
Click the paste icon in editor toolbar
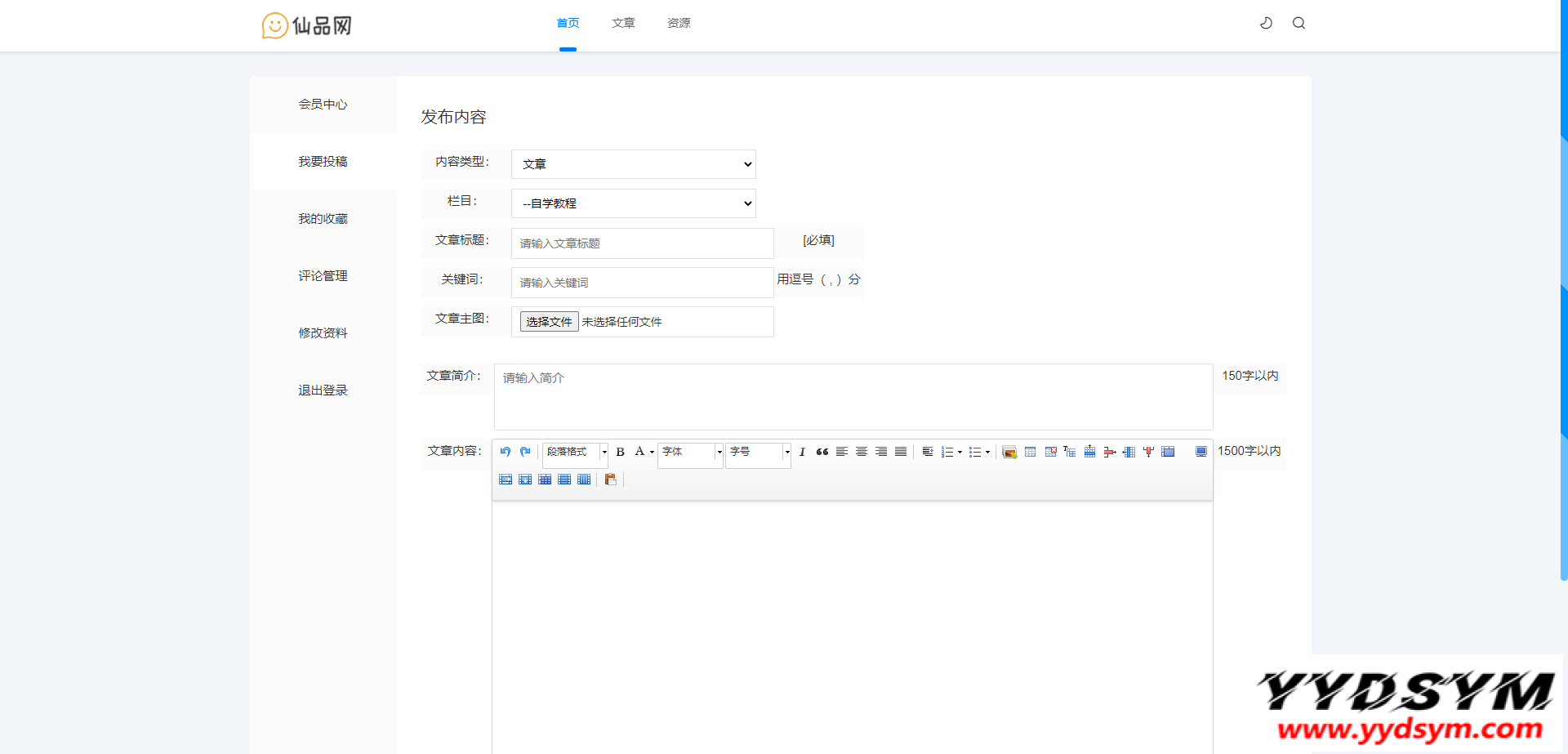point(610,480)
